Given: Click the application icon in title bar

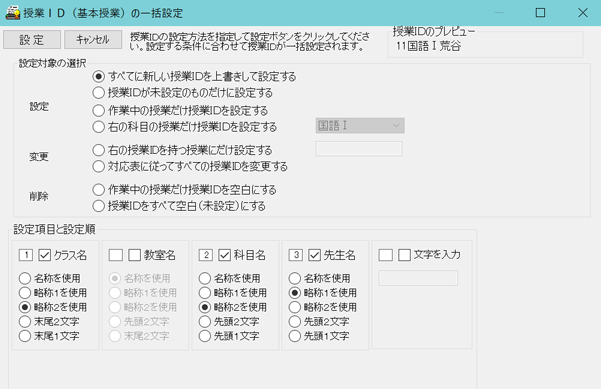Looking at the screenshot, I should pos(13,13).
